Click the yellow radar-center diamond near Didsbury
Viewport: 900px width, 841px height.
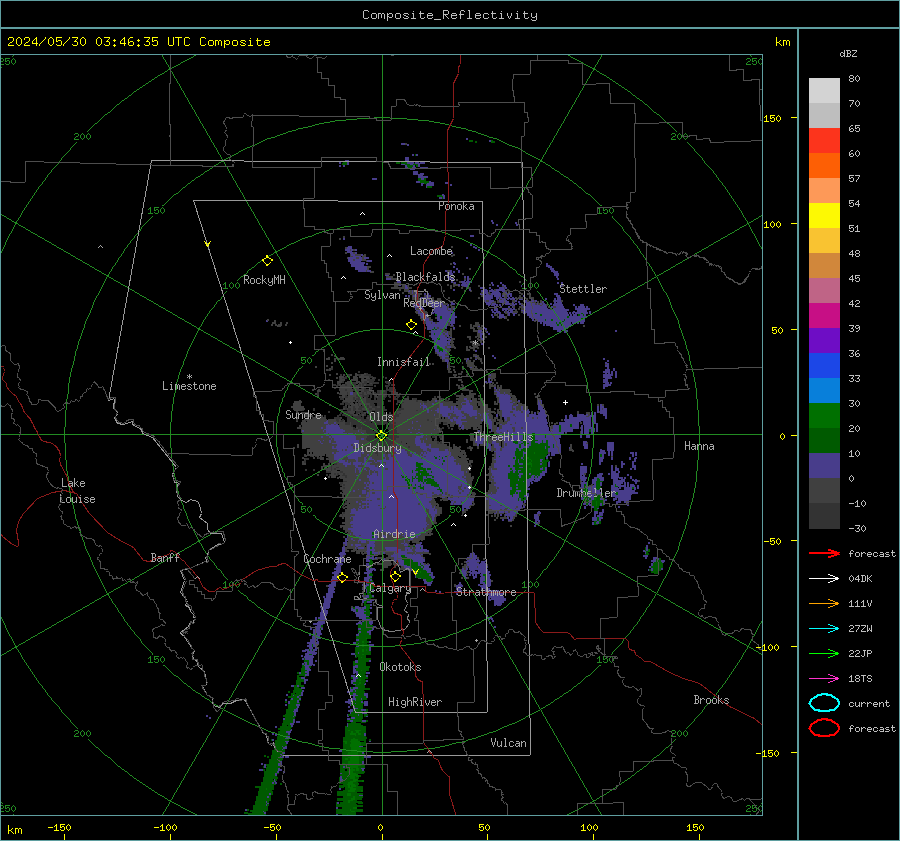(381, 436)
